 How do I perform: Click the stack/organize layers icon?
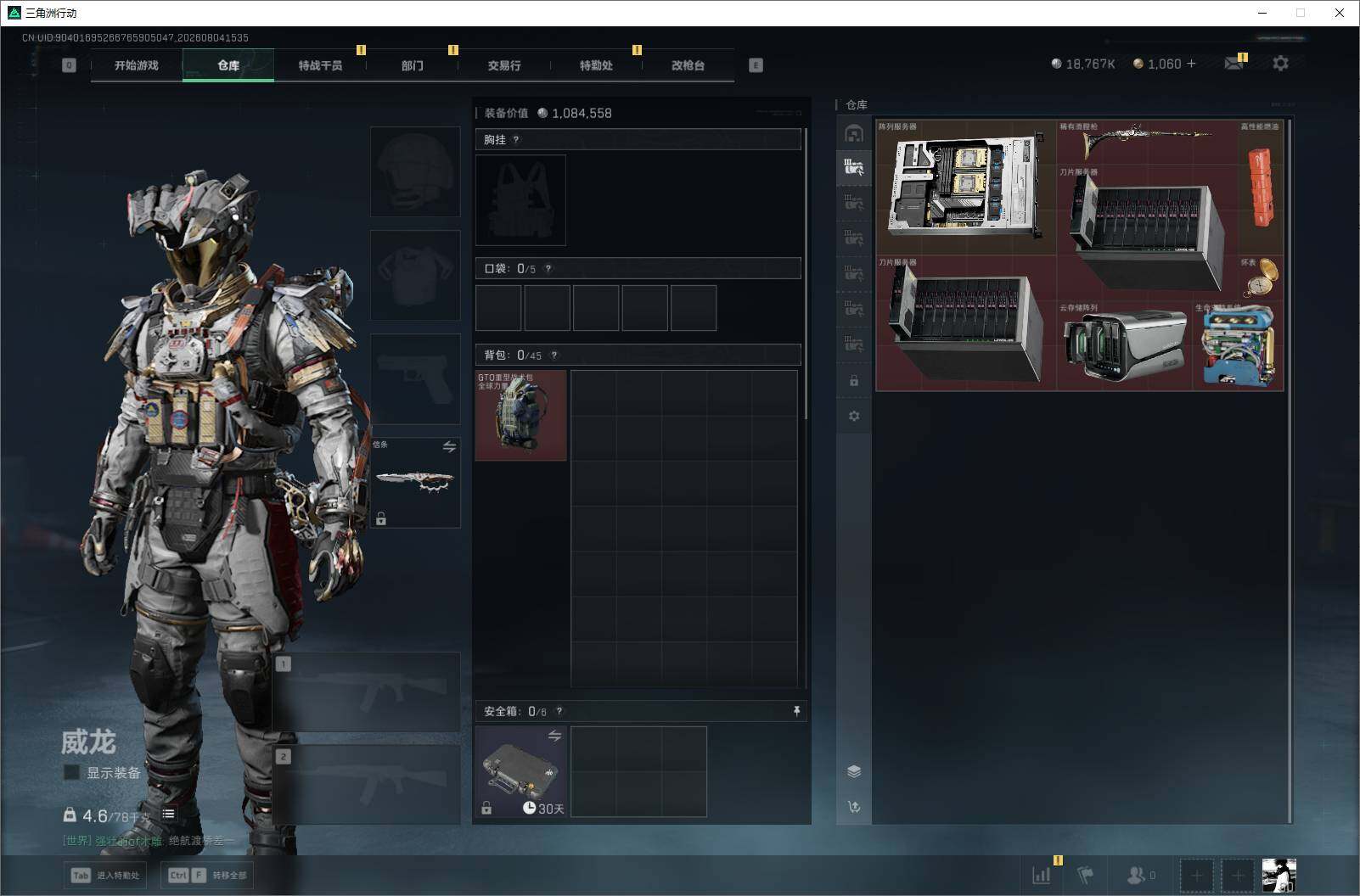point(854,771)
